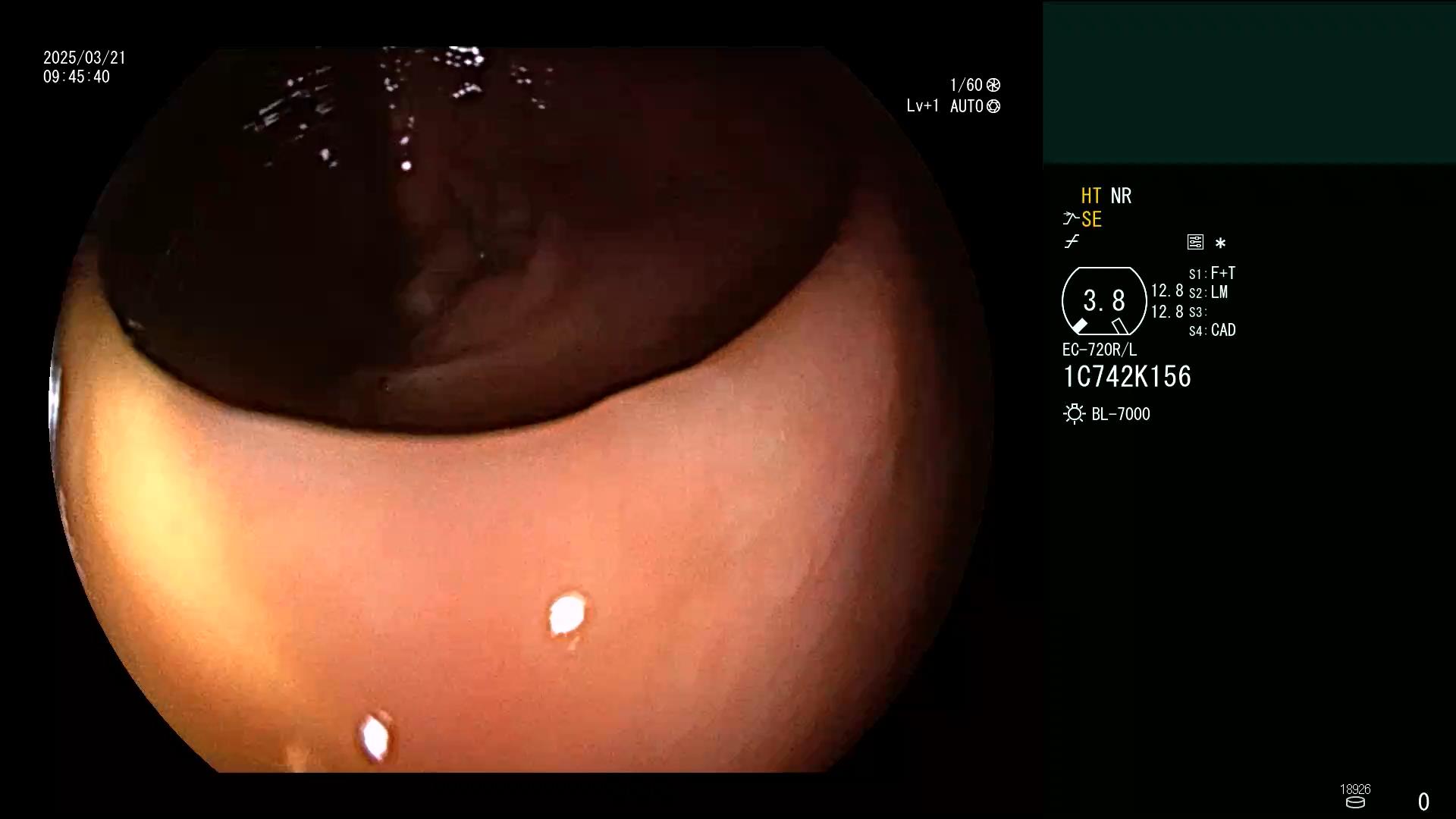Click the AUTO iris mode icon
Viewport: 1456px width, 819px height.
pyautogui.click(x=993, y=106)
